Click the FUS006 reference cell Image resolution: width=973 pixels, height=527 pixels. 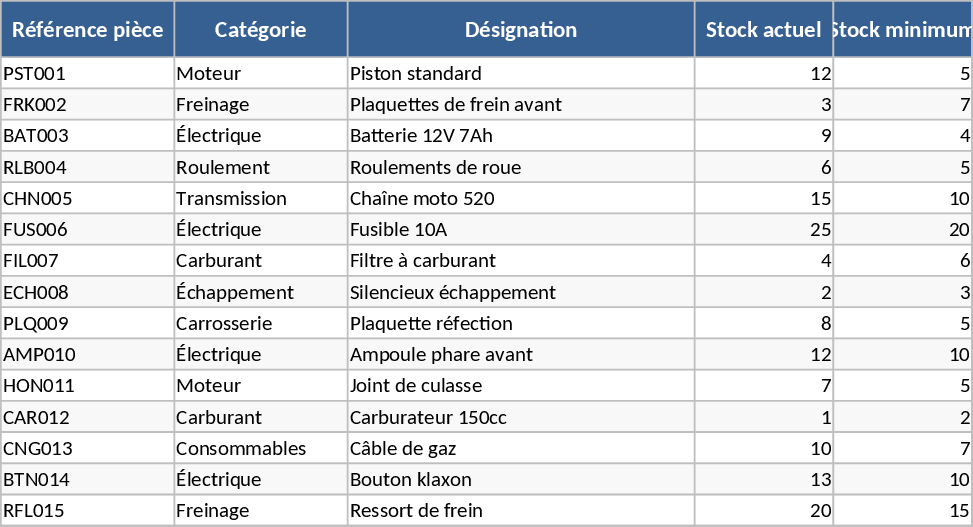click(87, 230)
